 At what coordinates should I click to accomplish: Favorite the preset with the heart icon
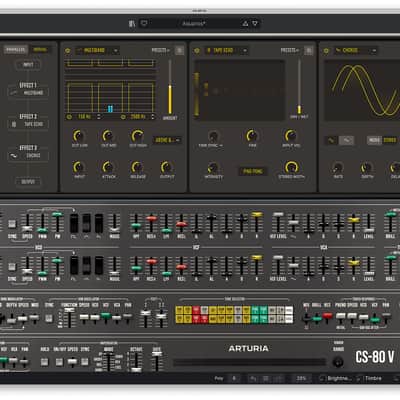click(x=144, y=23)
